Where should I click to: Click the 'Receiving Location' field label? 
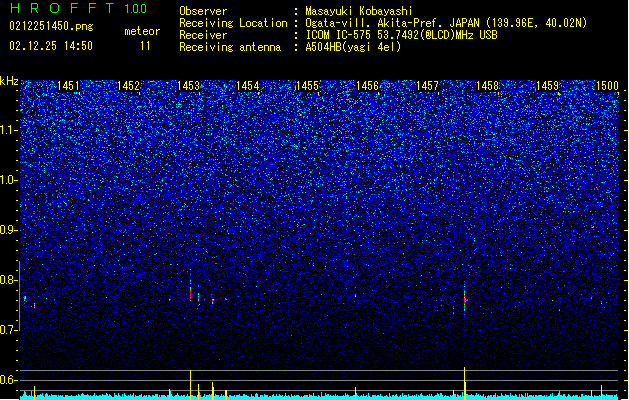pos(233,23)
